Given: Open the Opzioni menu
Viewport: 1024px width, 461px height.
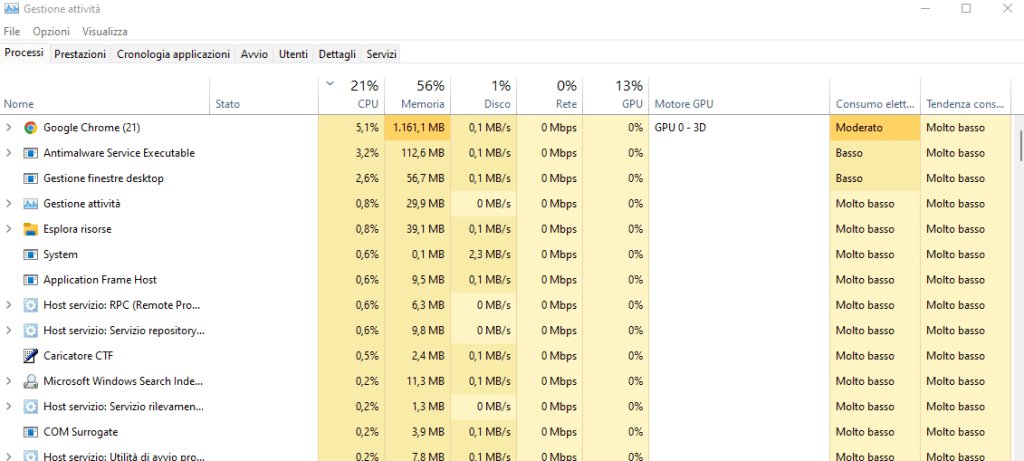Looking at the screenshot, I should coord(51,32).
